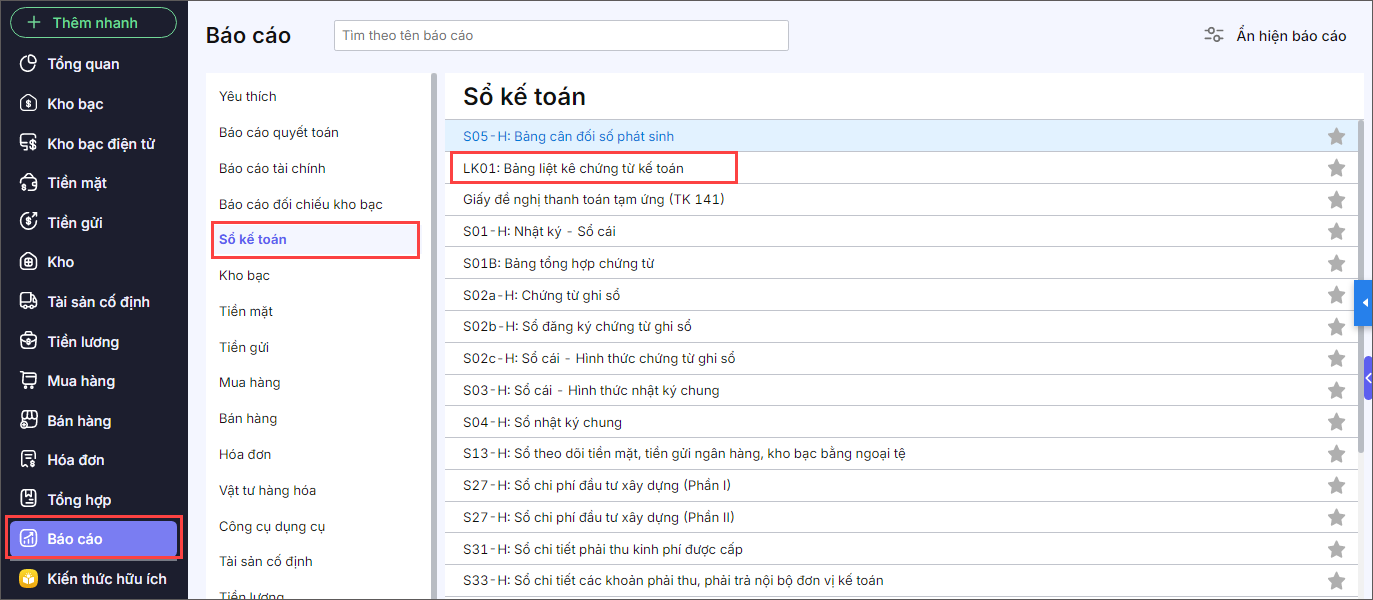Viewport: 1373px width, 600px height.
Task: Star the LK01 Bảng liệt kê report
Action: (x=1336, y=168)
